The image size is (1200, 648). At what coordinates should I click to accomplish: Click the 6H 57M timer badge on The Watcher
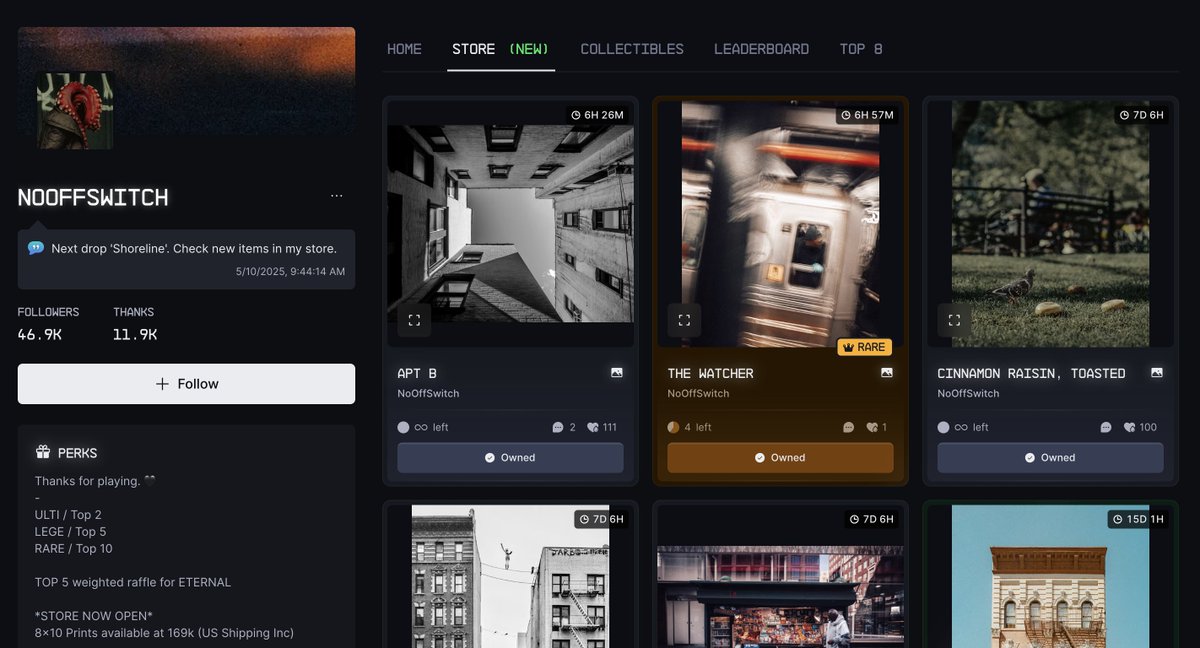[867, 115]
